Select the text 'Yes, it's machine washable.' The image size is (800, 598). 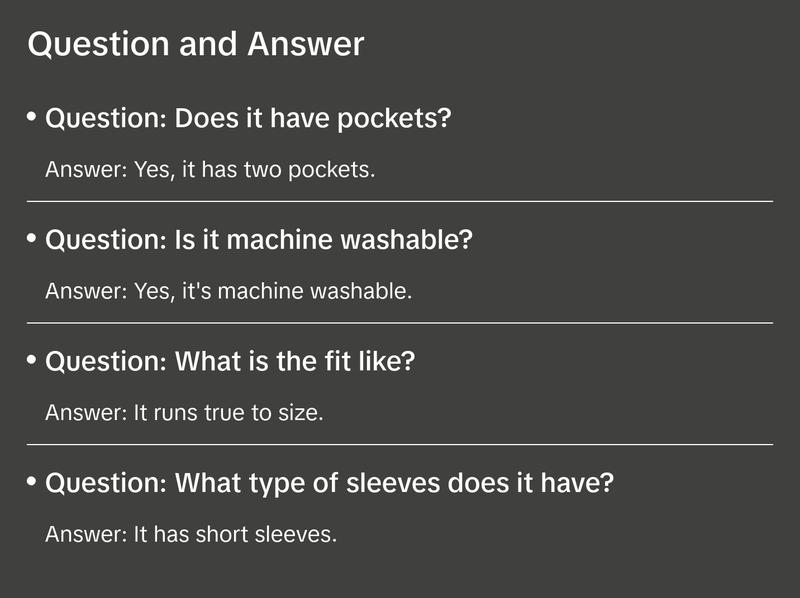click(x=272, y=292)
